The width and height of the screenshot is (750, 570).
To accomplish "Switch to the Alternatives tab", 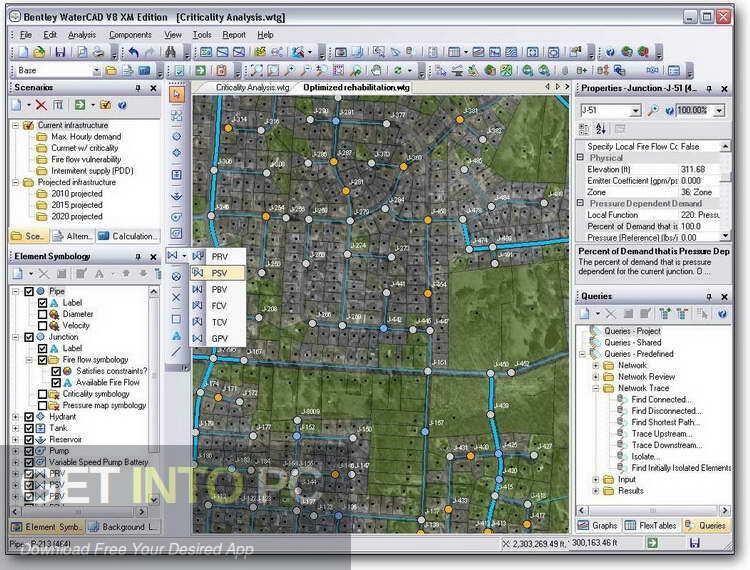I will point(72,236).
